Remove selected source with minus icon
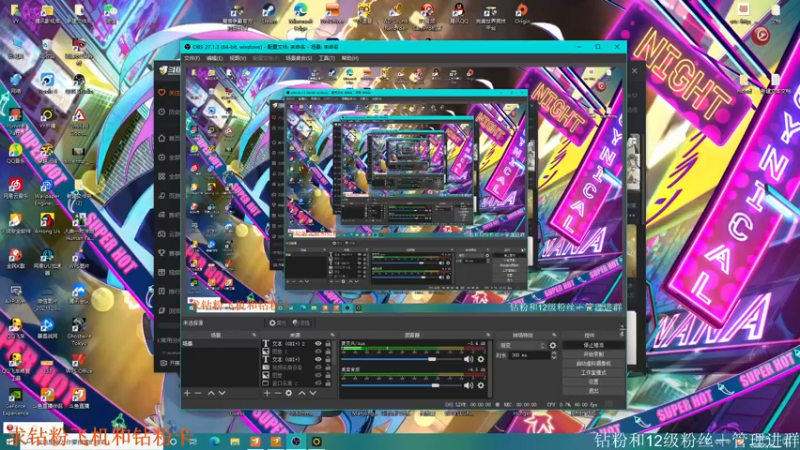800x450 pixels. pyautogui.click(x=278, y=393)
